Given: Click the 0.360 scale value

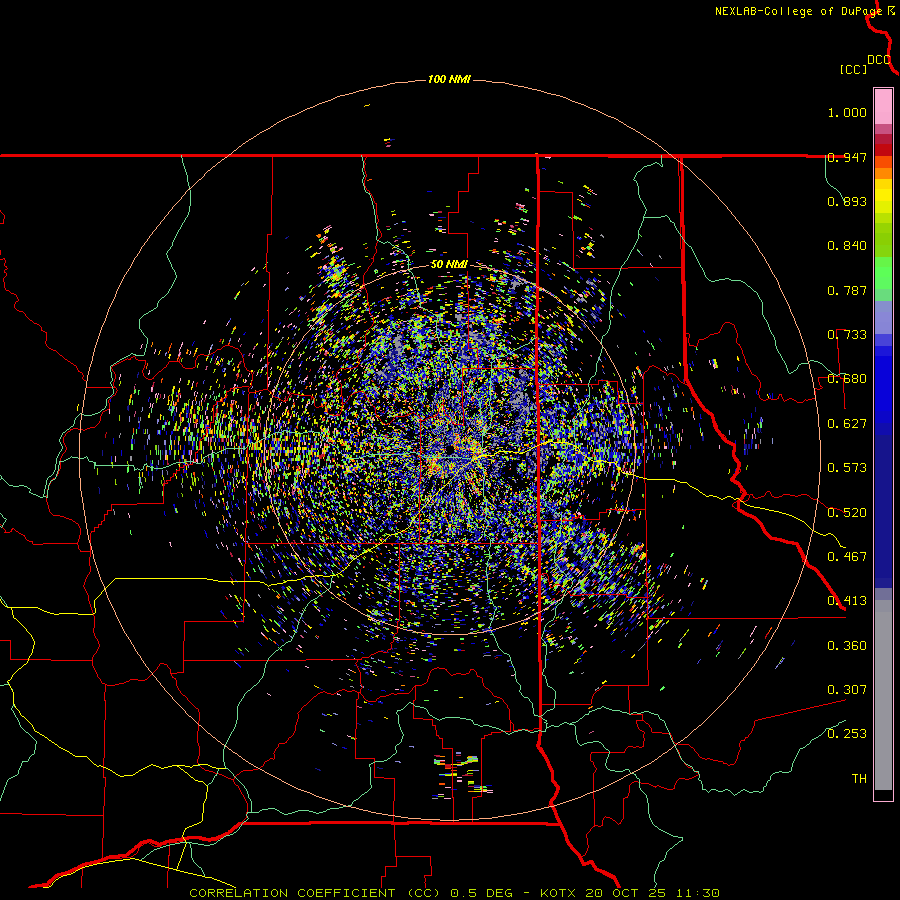Looking at the screenshot, I should [x=847, y=646].
